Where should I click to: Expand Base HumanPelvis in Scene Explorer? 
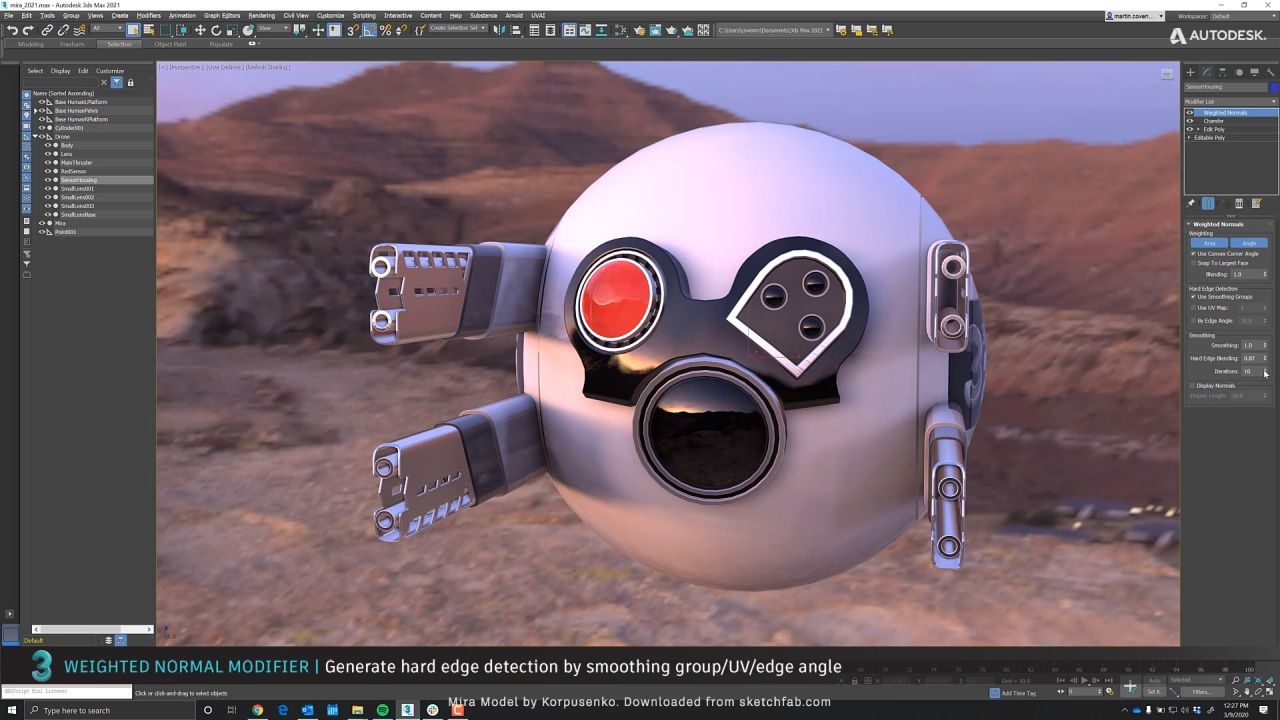click(36, 111)
